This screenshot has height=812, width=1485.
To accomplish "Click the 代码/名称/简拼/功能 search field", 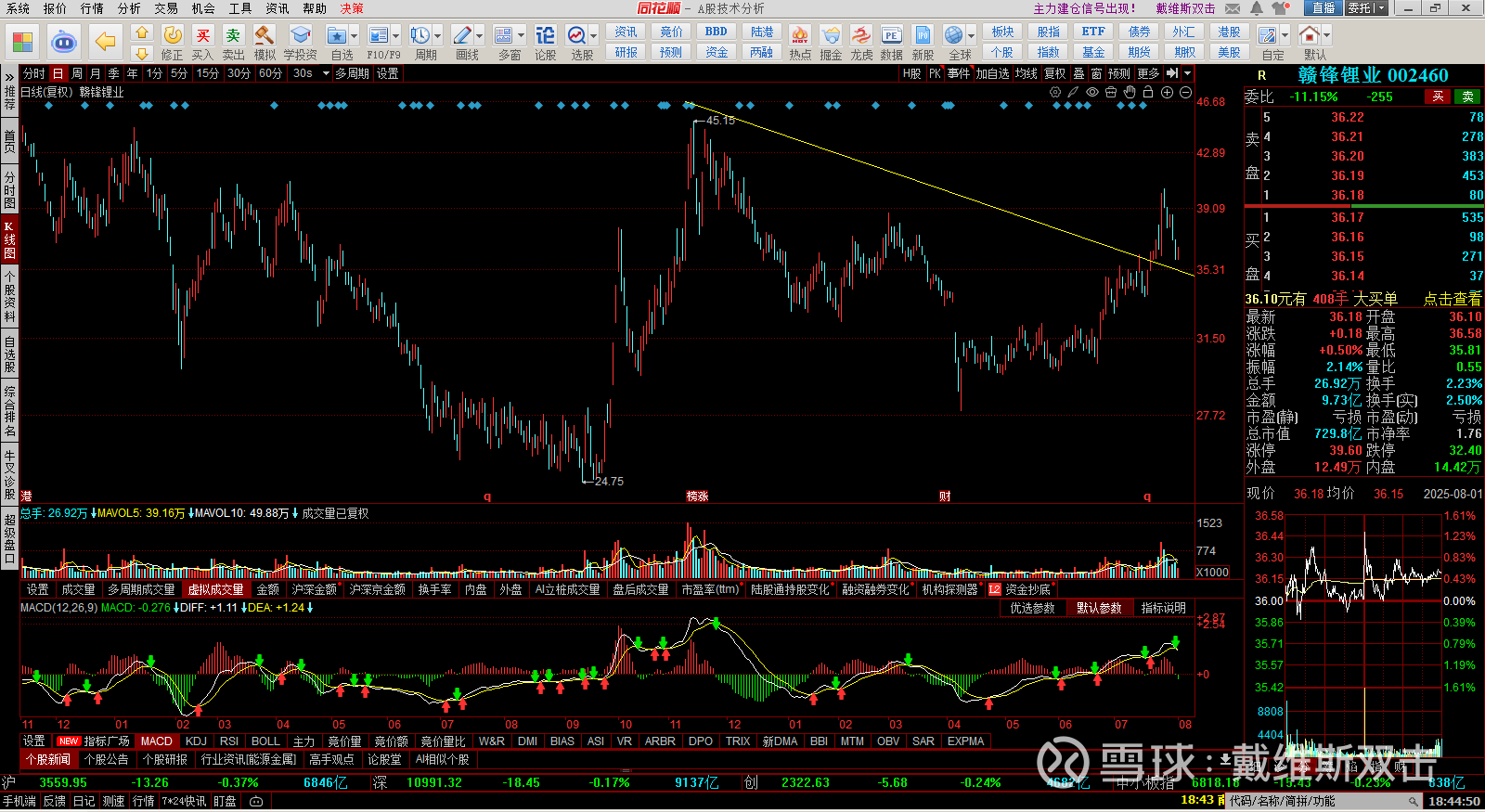I will [1323, 801].
